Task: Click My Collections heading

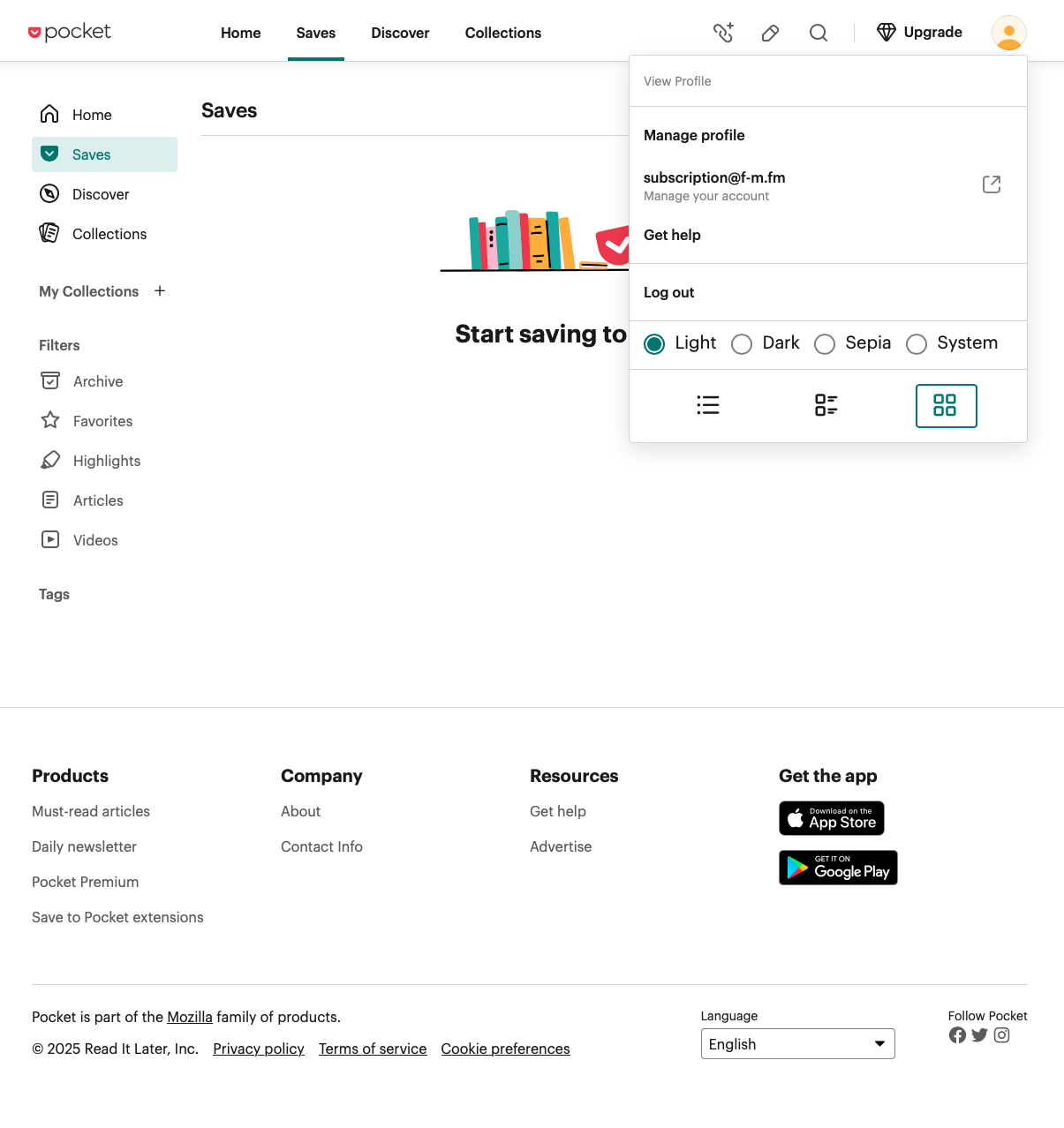Action: pyautogui.click(x=88, y=291)
